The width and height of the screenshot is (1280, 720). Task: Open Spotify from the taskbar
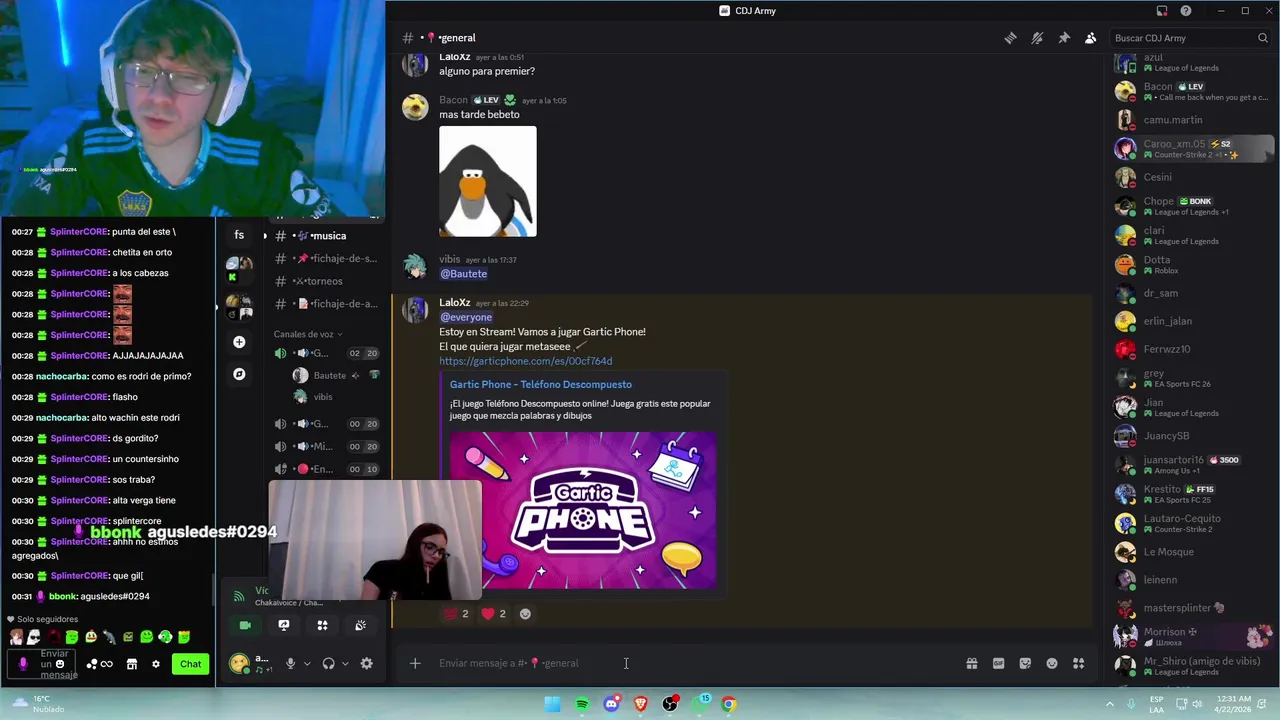pos(582,704)
